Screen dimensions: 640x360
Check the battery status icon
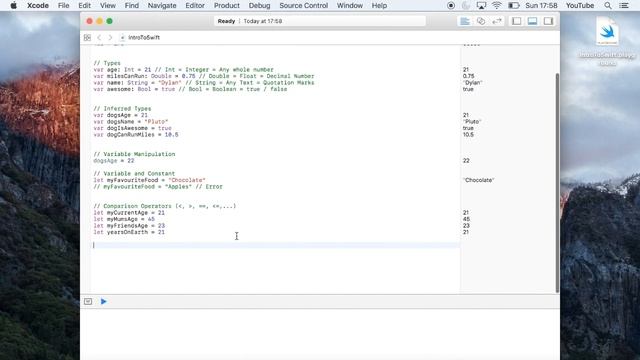click(x=513, y=5)
